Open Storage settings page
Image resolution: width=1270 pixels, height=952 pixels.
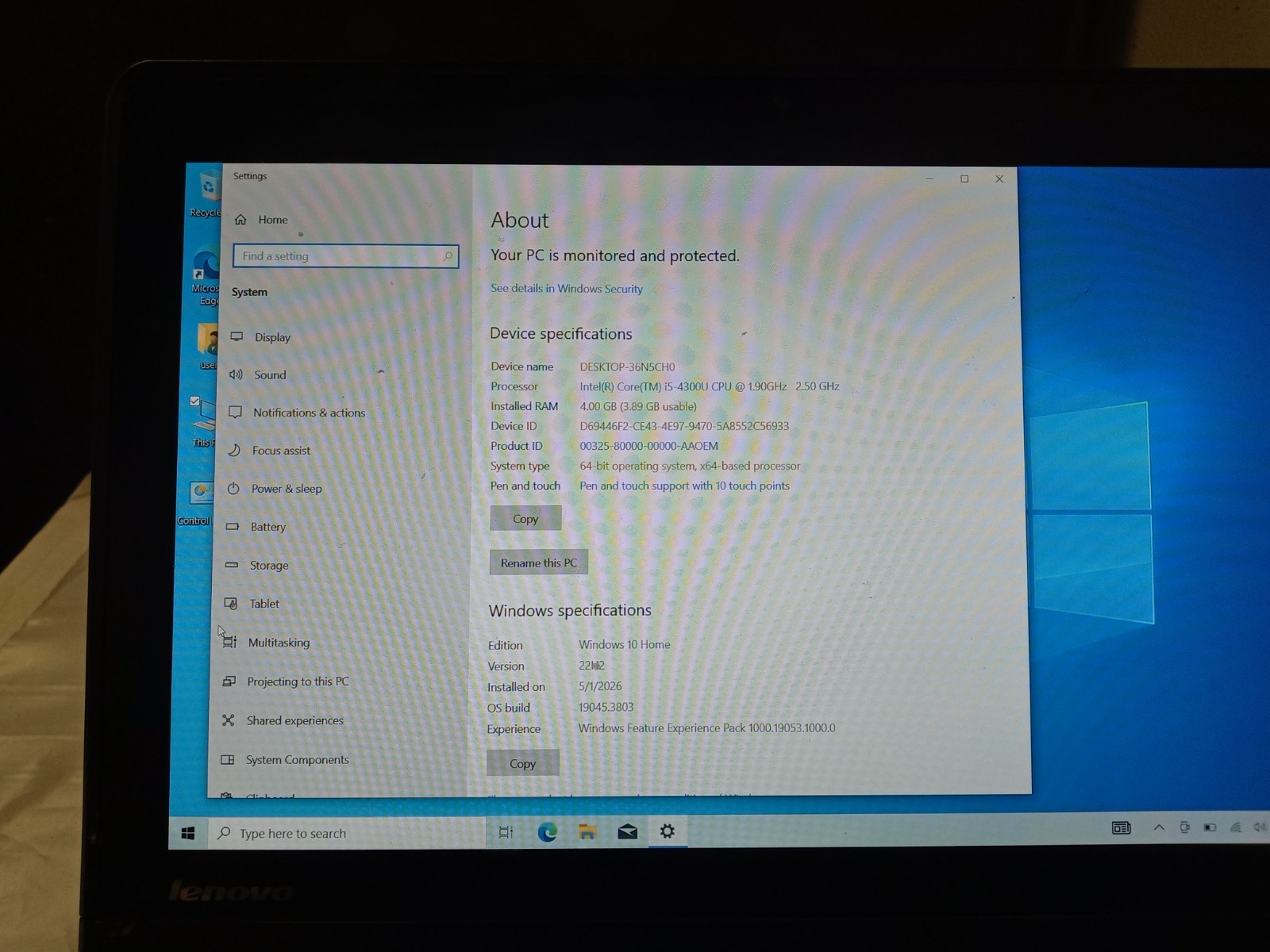click(x=269, y=566)
